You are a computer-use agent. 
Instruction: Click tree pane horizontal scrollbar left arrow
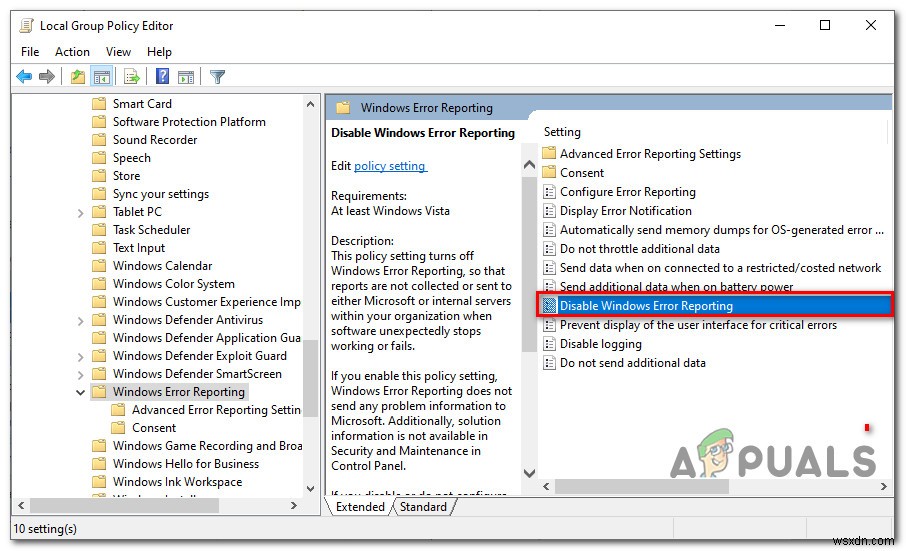pos(21,506)
